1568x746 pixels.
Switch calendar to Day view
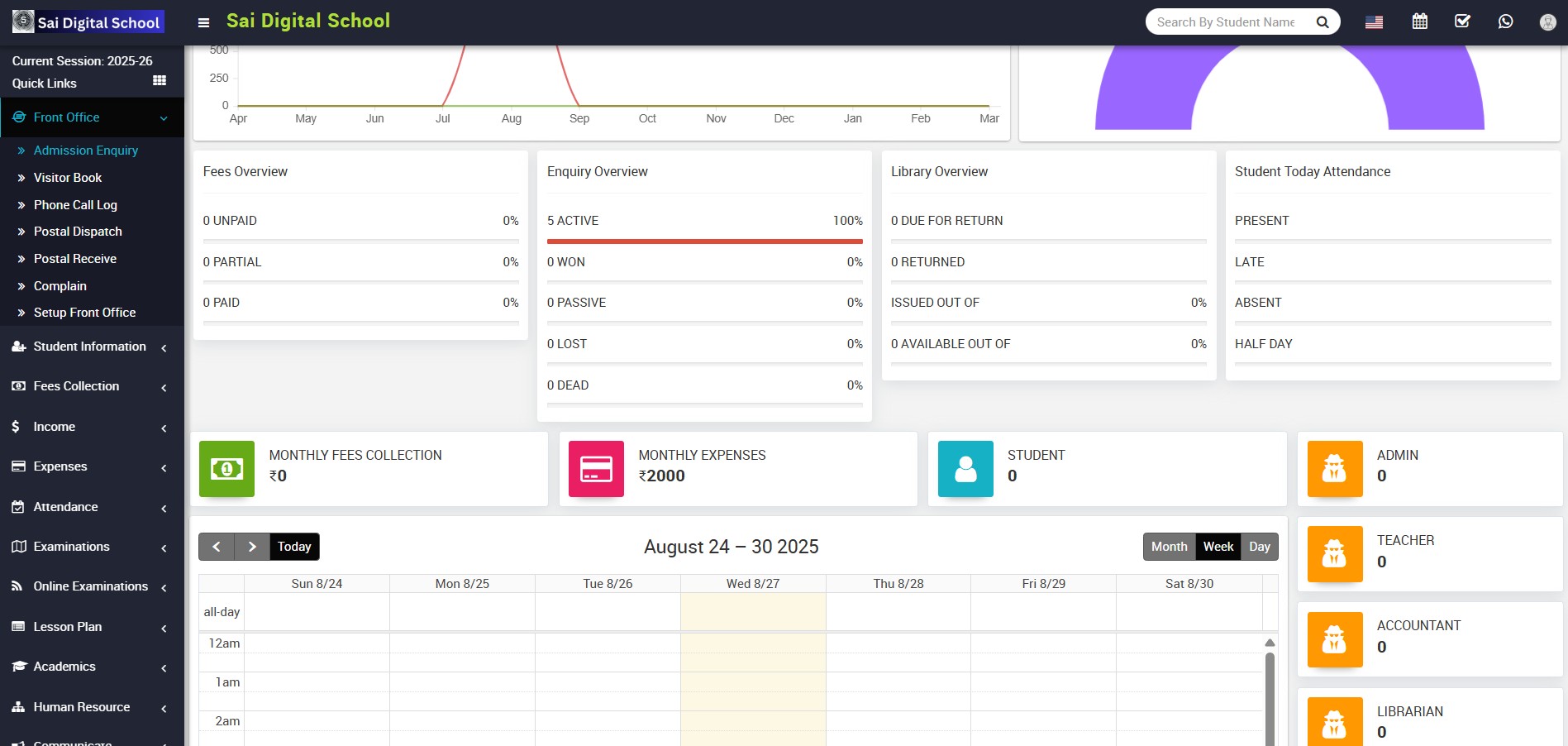click(x=1259, y=547)
